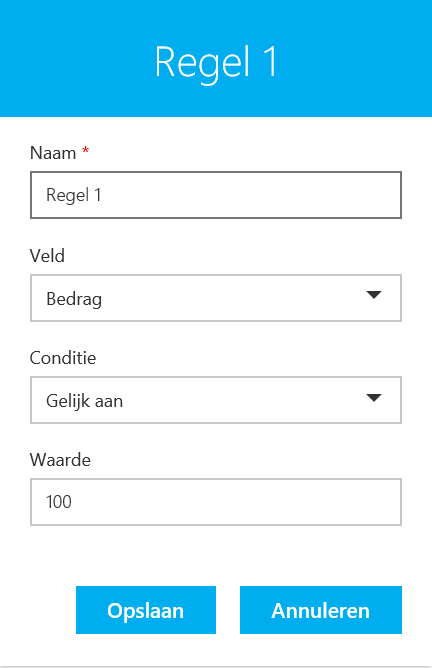
Task: Click the Gelijk aan selected value text
Action: (84, 401)
